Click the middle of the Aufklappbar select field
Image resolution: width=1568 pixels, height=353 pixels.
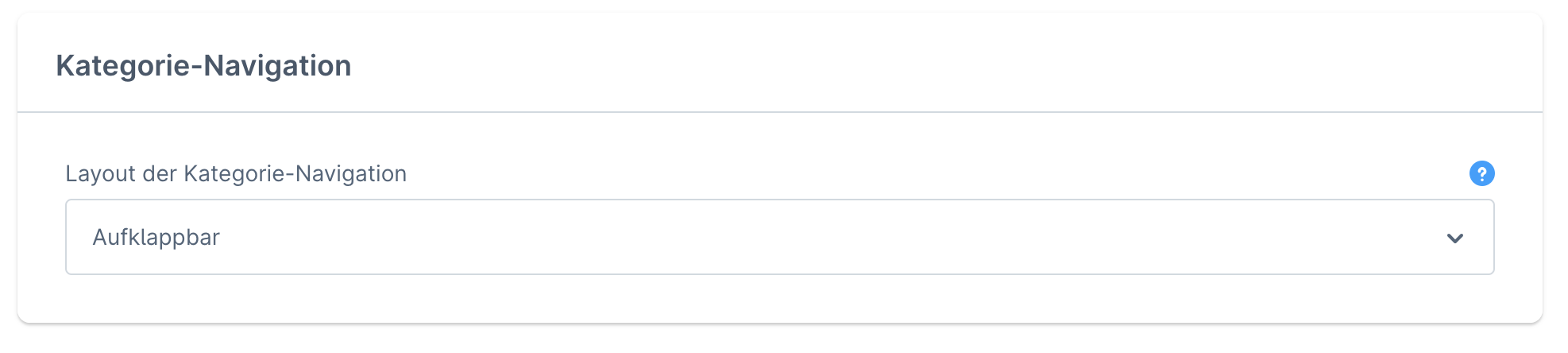click(x=778, y=237)
